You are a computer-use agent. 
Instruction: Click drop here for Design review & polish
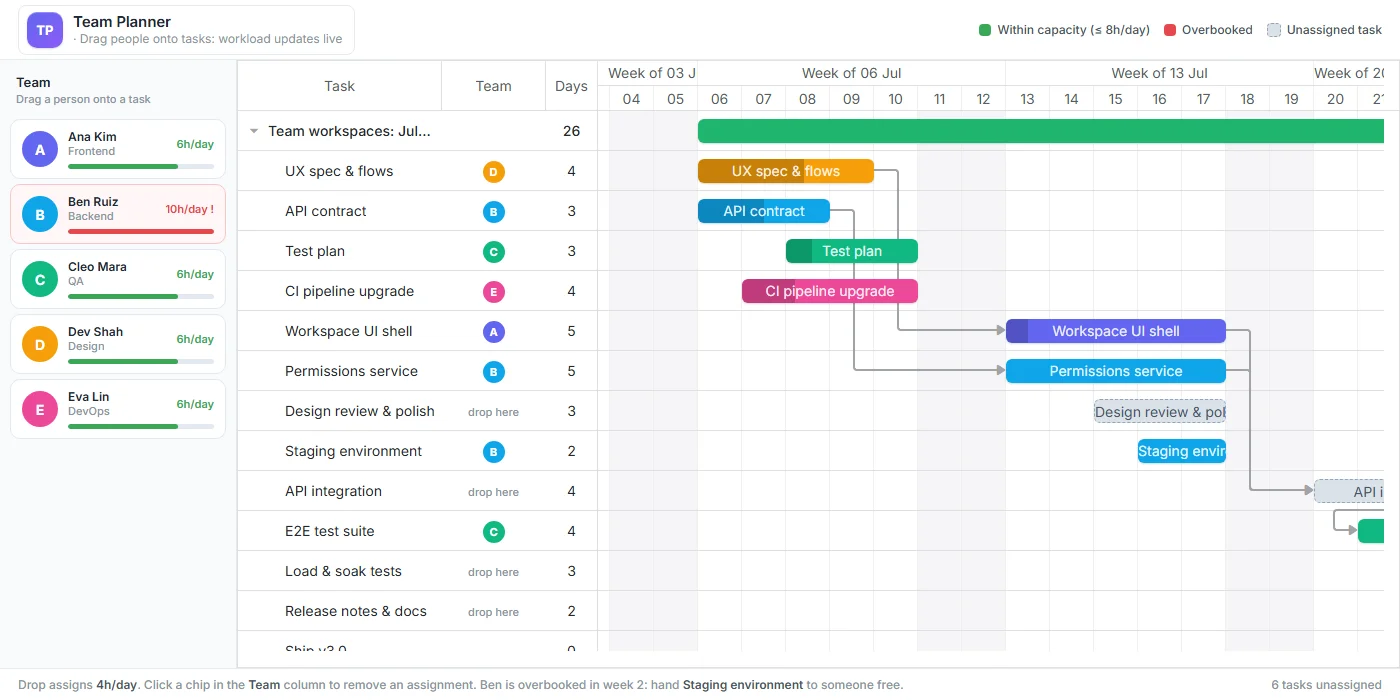point(493,412)
